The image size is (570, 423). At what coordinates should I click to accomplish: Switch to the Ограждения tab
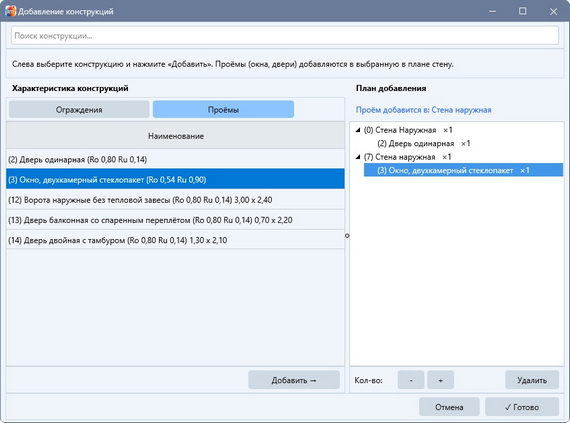pos(79,109)
